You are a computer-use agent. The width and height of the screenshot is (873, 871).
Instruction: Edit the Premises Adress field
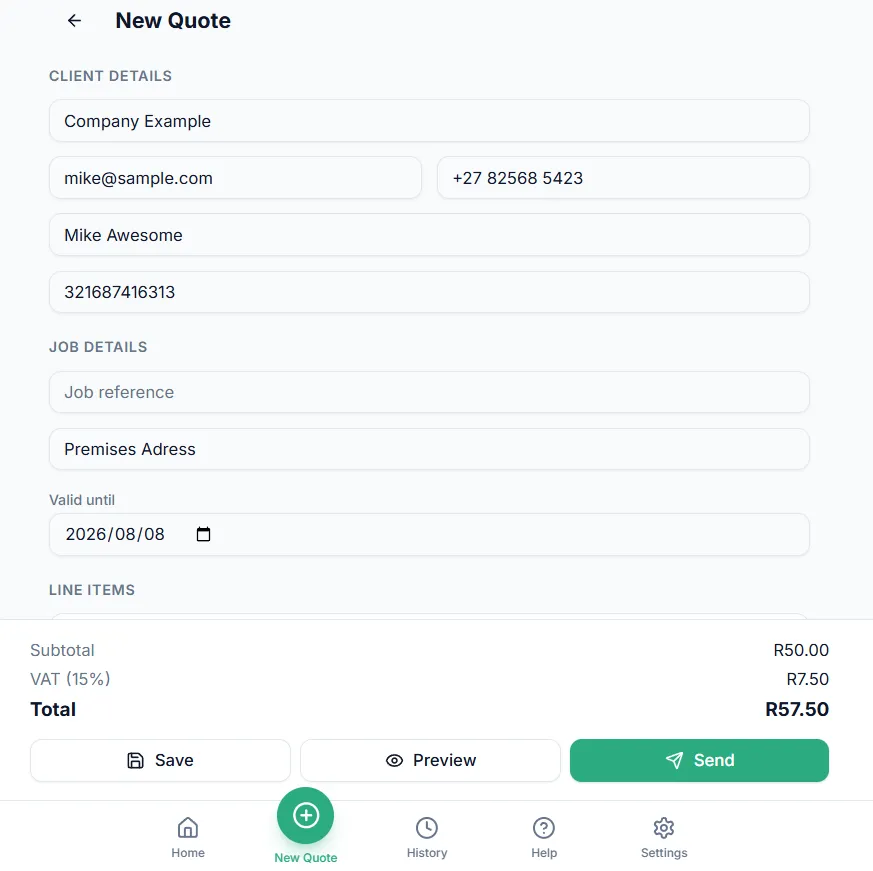click(429, 449)
